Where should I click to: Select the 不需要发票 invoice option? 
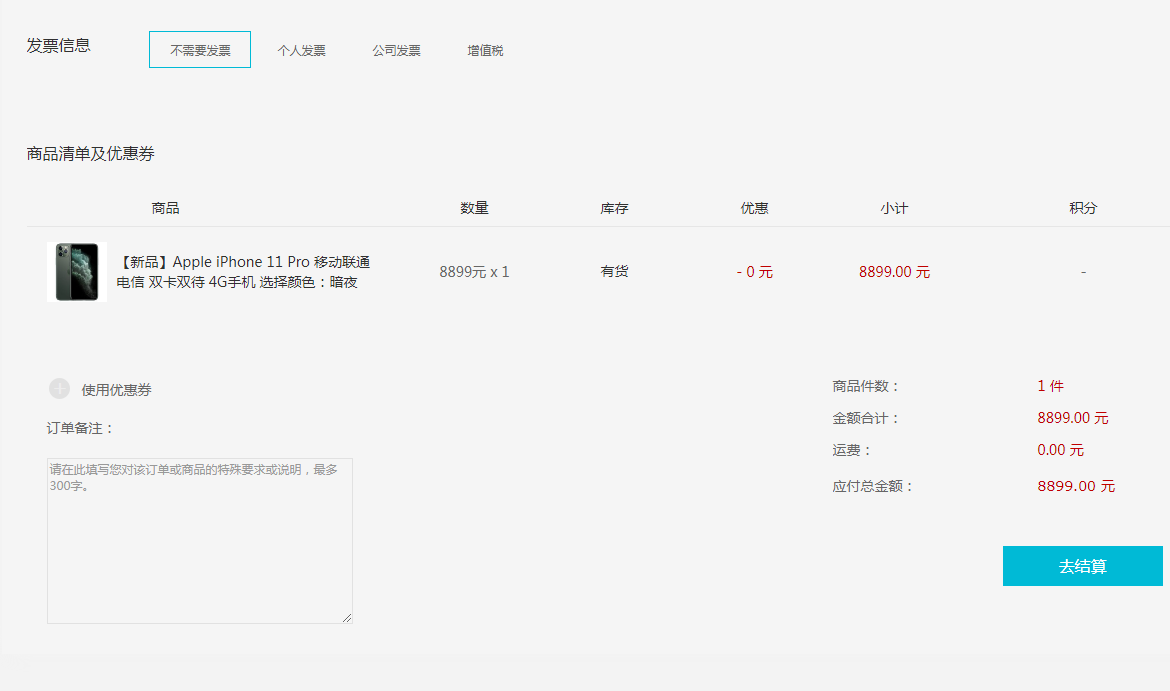pos(200,50)
